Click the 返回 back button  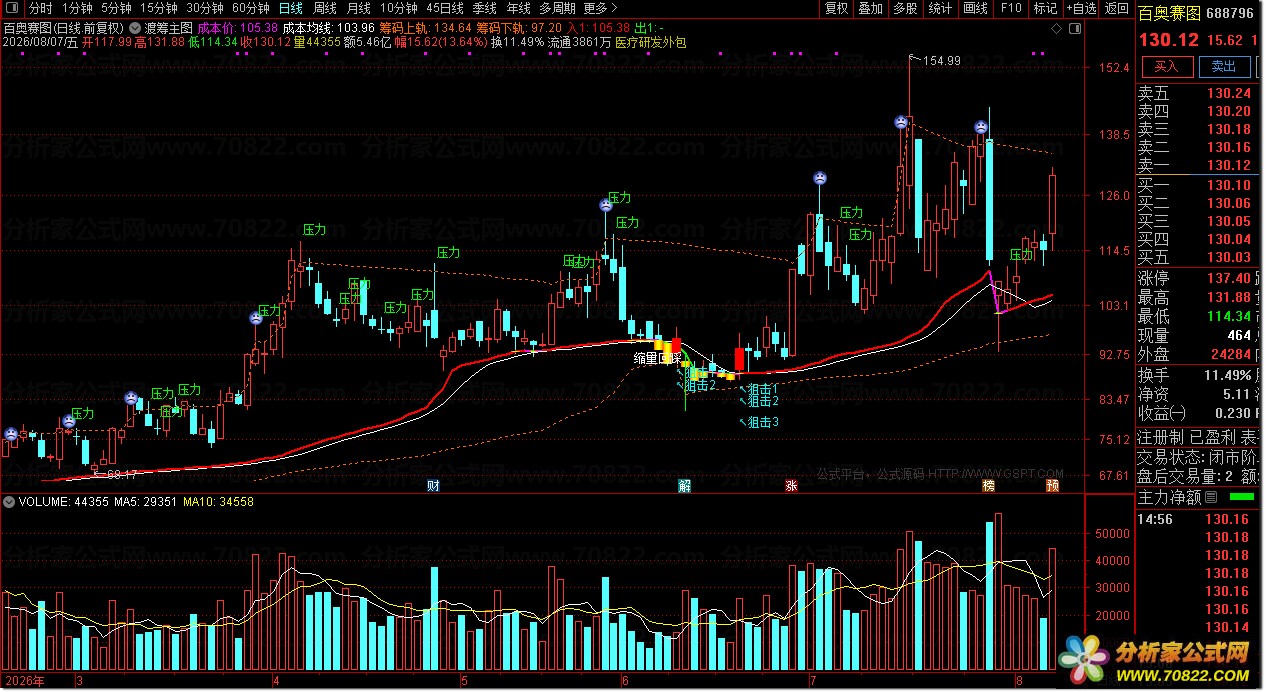[x=1116, y=8]
